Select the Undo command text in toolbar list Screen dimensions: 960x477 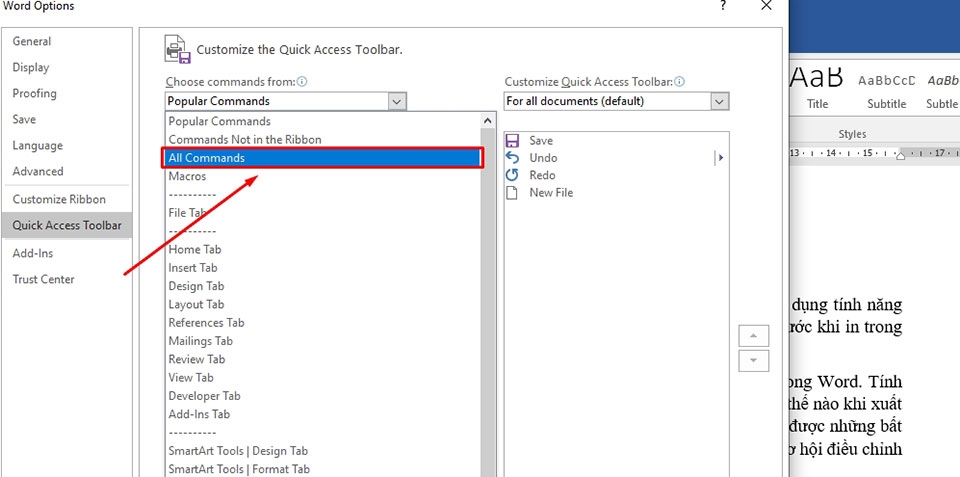coord(544,158)
